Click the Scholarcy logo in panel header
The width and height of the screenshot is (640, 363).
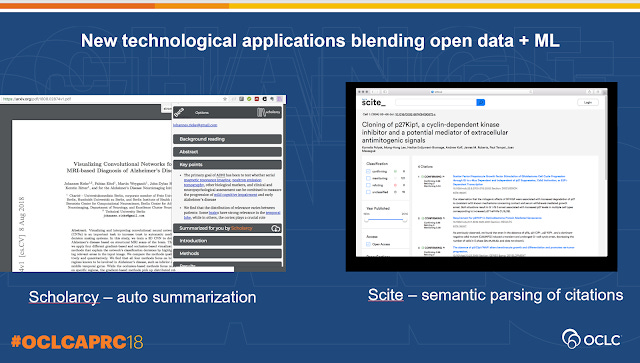(269, 112)
